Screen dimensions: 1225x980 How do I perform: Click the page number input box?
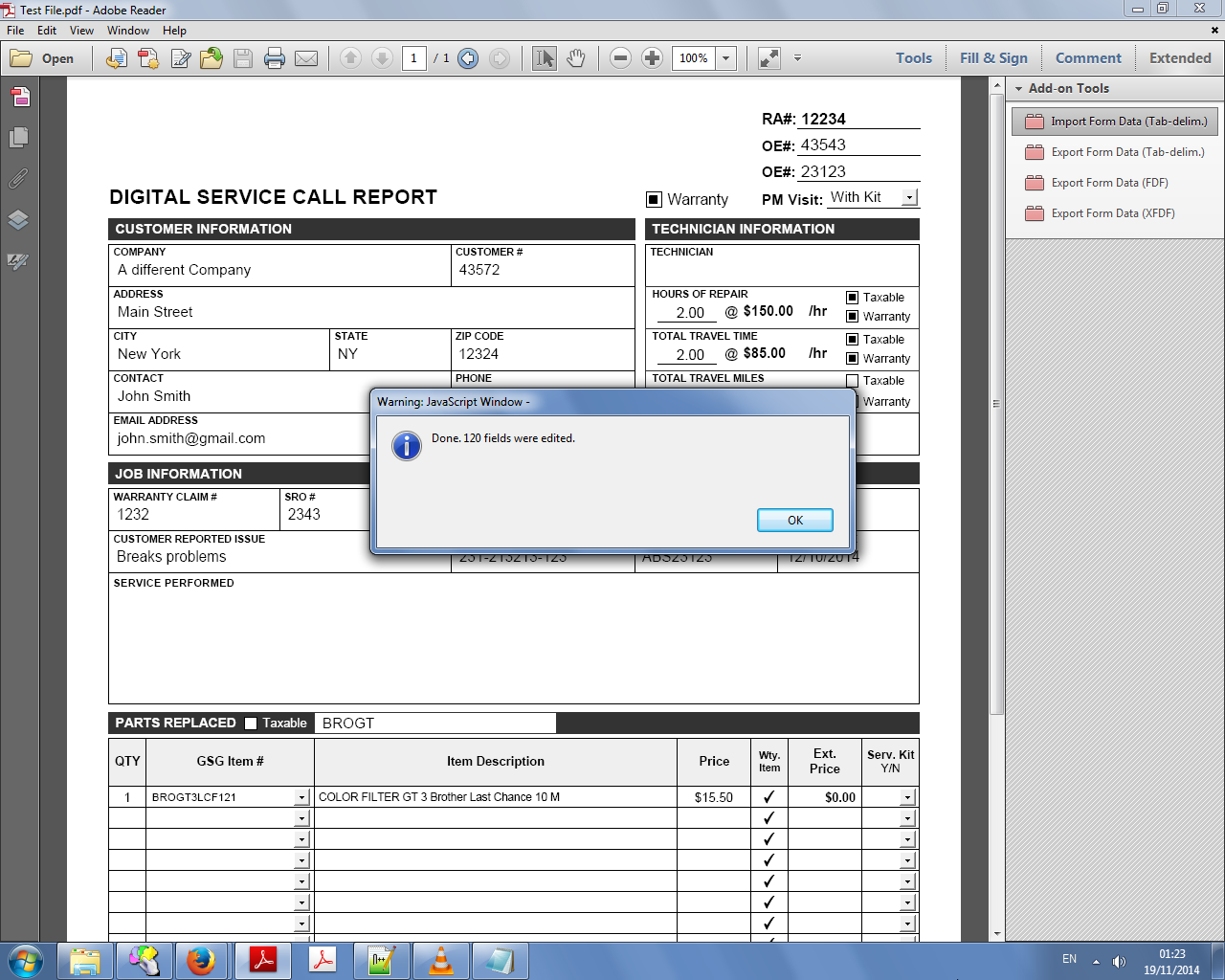(413, 58)
